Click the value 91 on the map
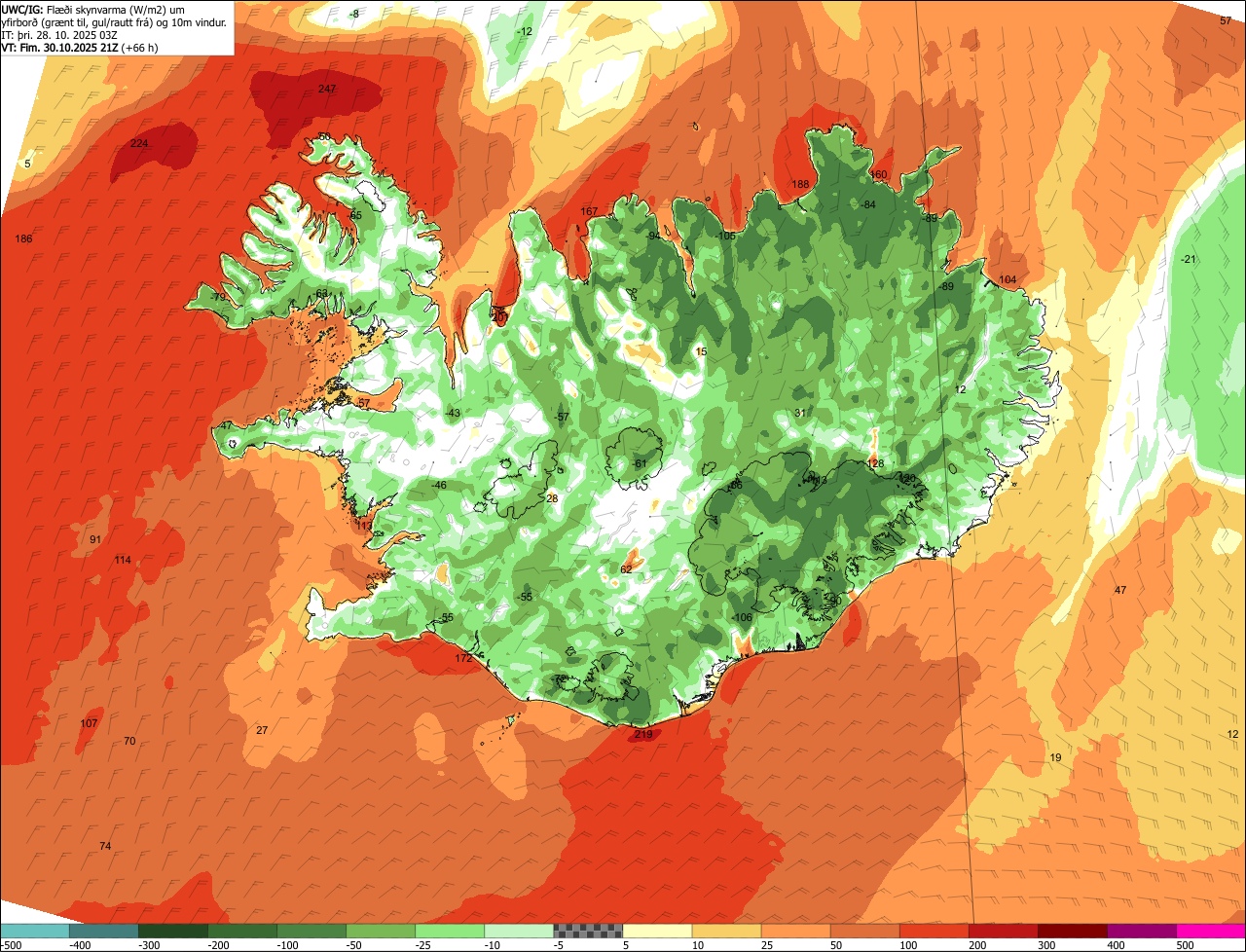Viewport: 1246px width, 952px height. [x=95, y=539]
